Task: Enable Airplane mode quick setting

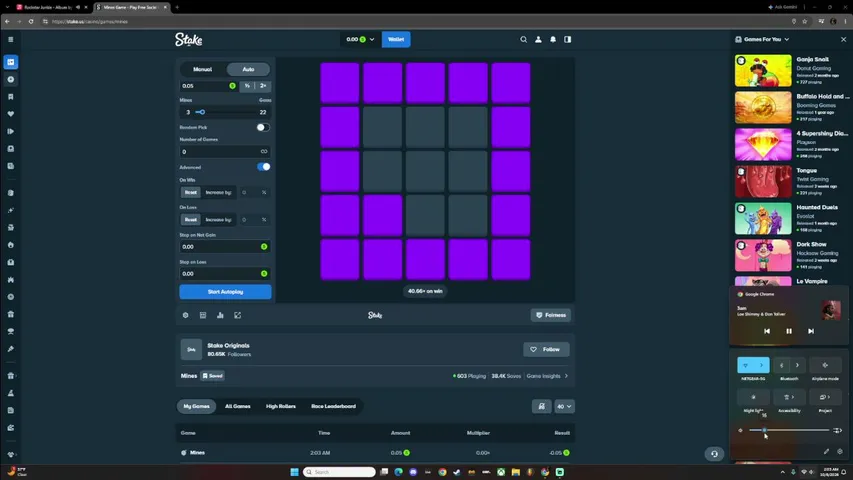Action: [825, 365]
